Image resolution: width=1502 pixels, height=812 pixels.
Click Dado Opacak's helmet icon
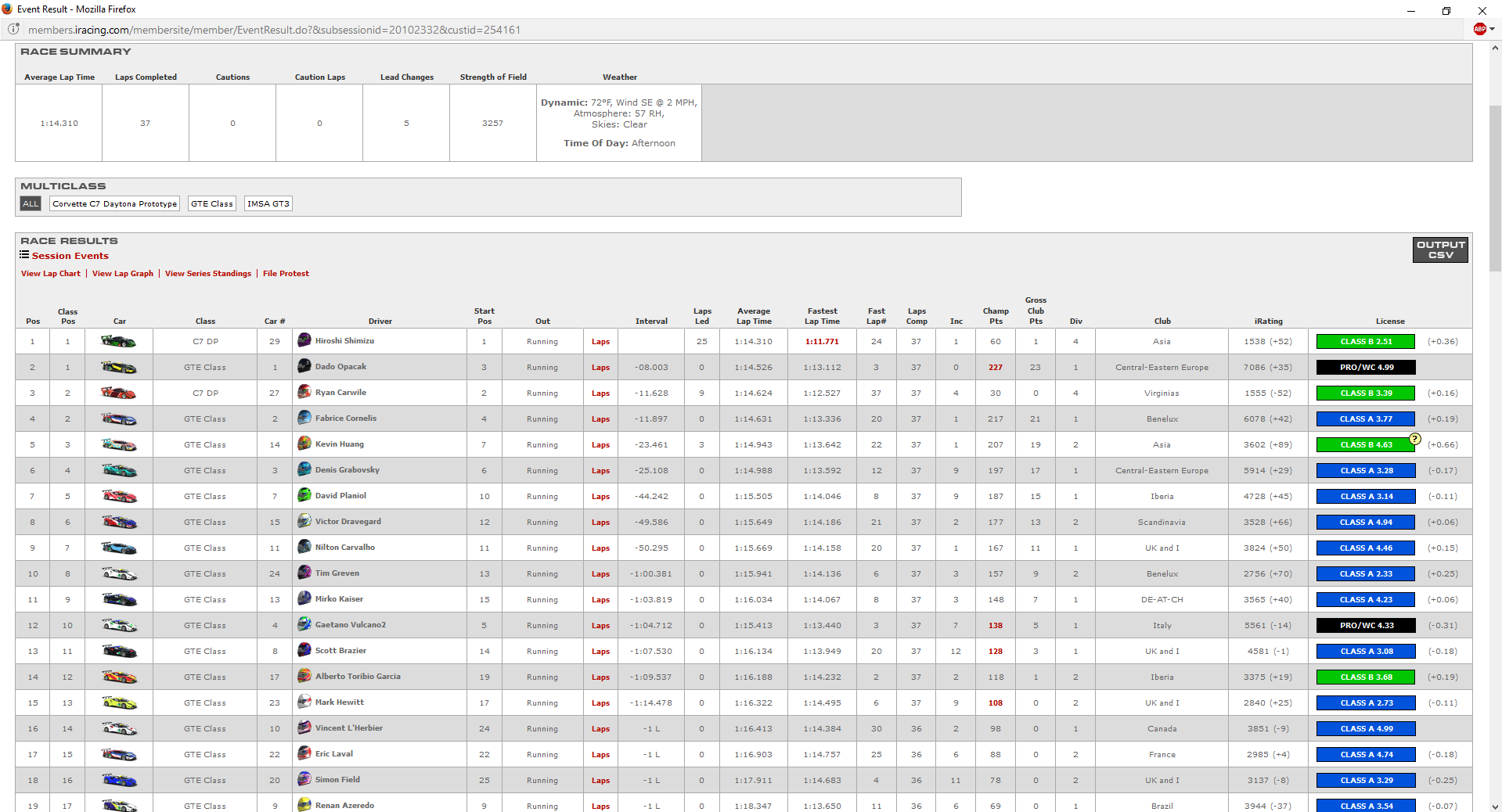pos(304,366)
